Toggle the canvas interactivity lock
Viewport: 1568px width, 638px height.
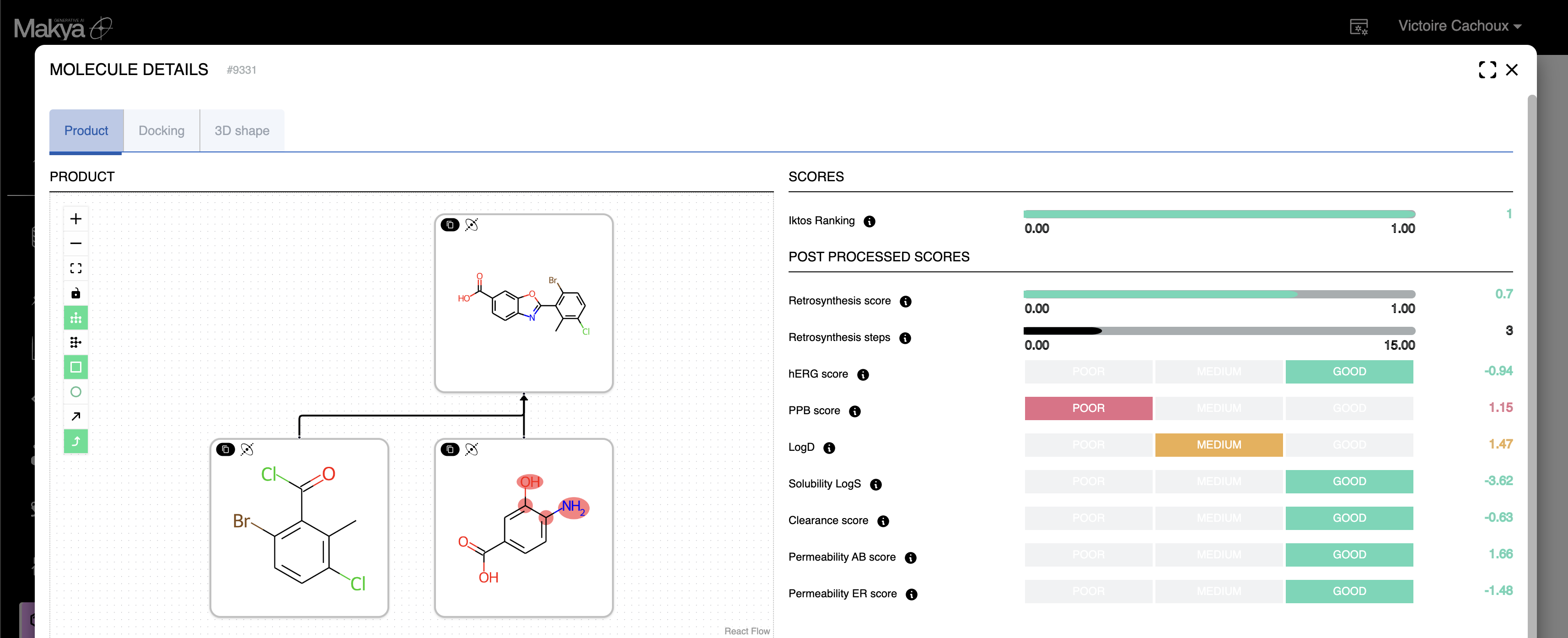(75, 293)
